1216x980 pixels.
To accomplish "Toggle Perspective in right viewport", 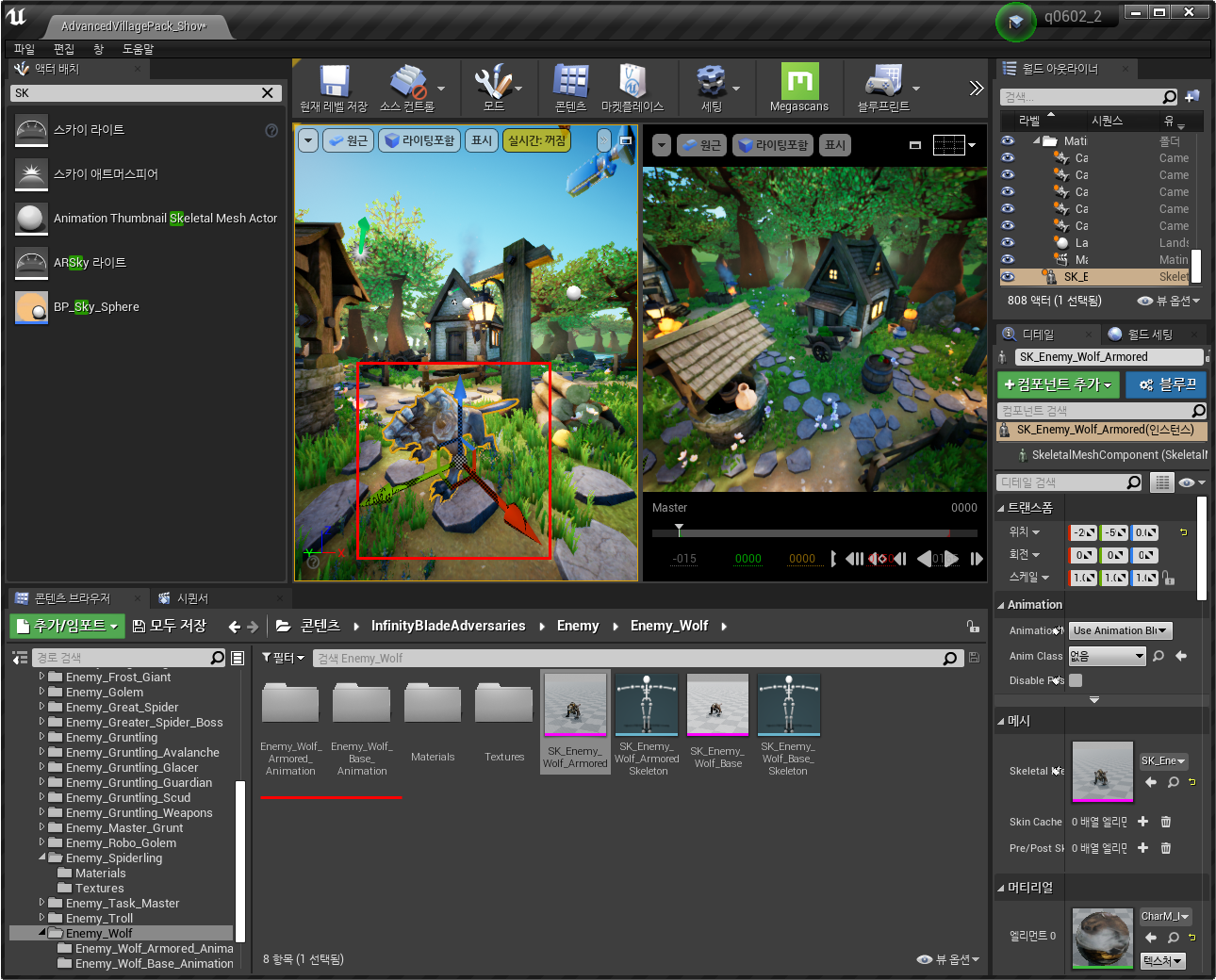I will pos(701,145).
